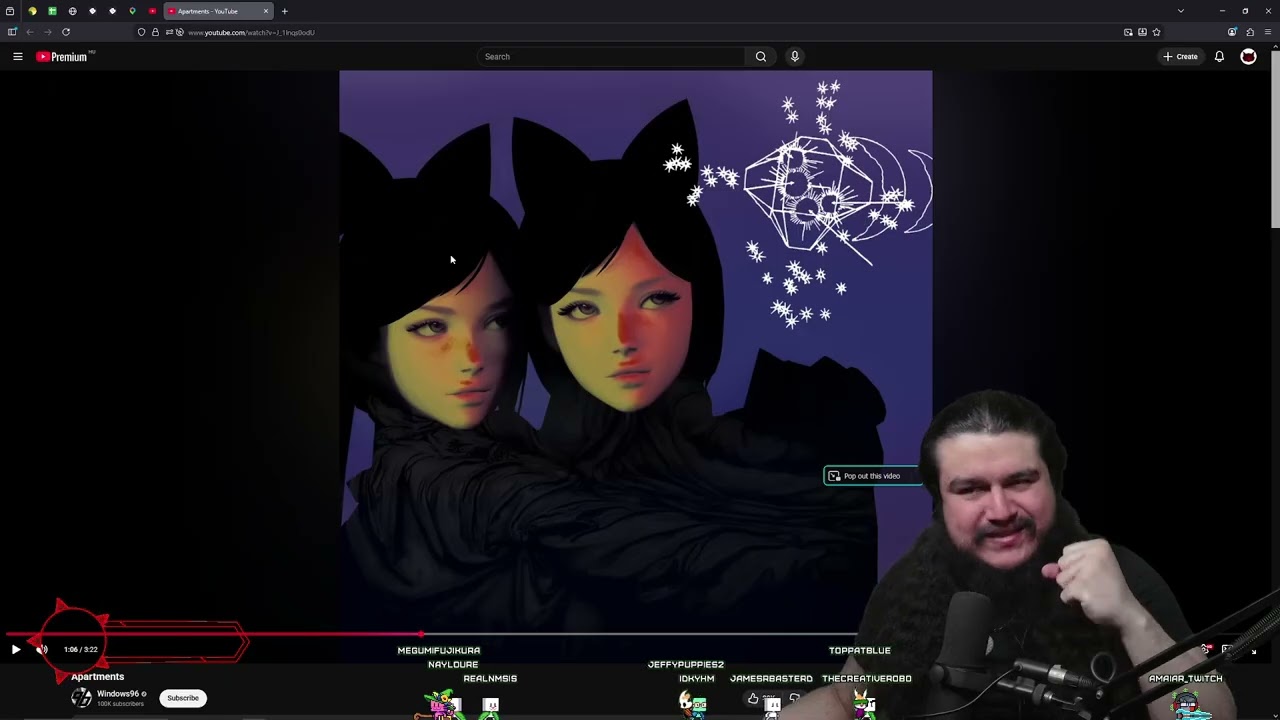Switch to the yellow-green first pinned tab
Viewport: 1280px width, 720px height.
[32, 11]
